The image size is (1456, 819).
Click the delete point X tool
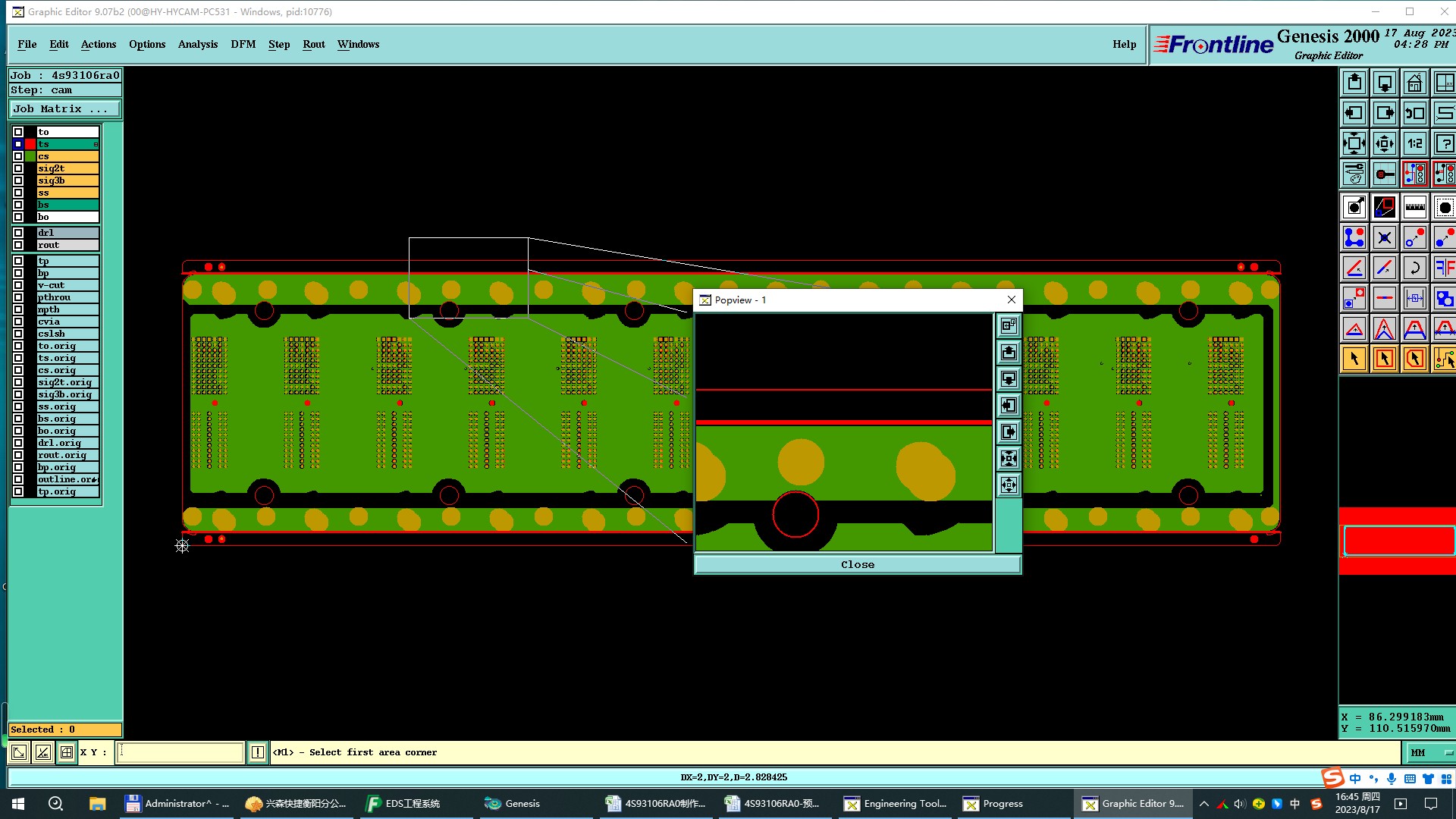(1384, 237)
